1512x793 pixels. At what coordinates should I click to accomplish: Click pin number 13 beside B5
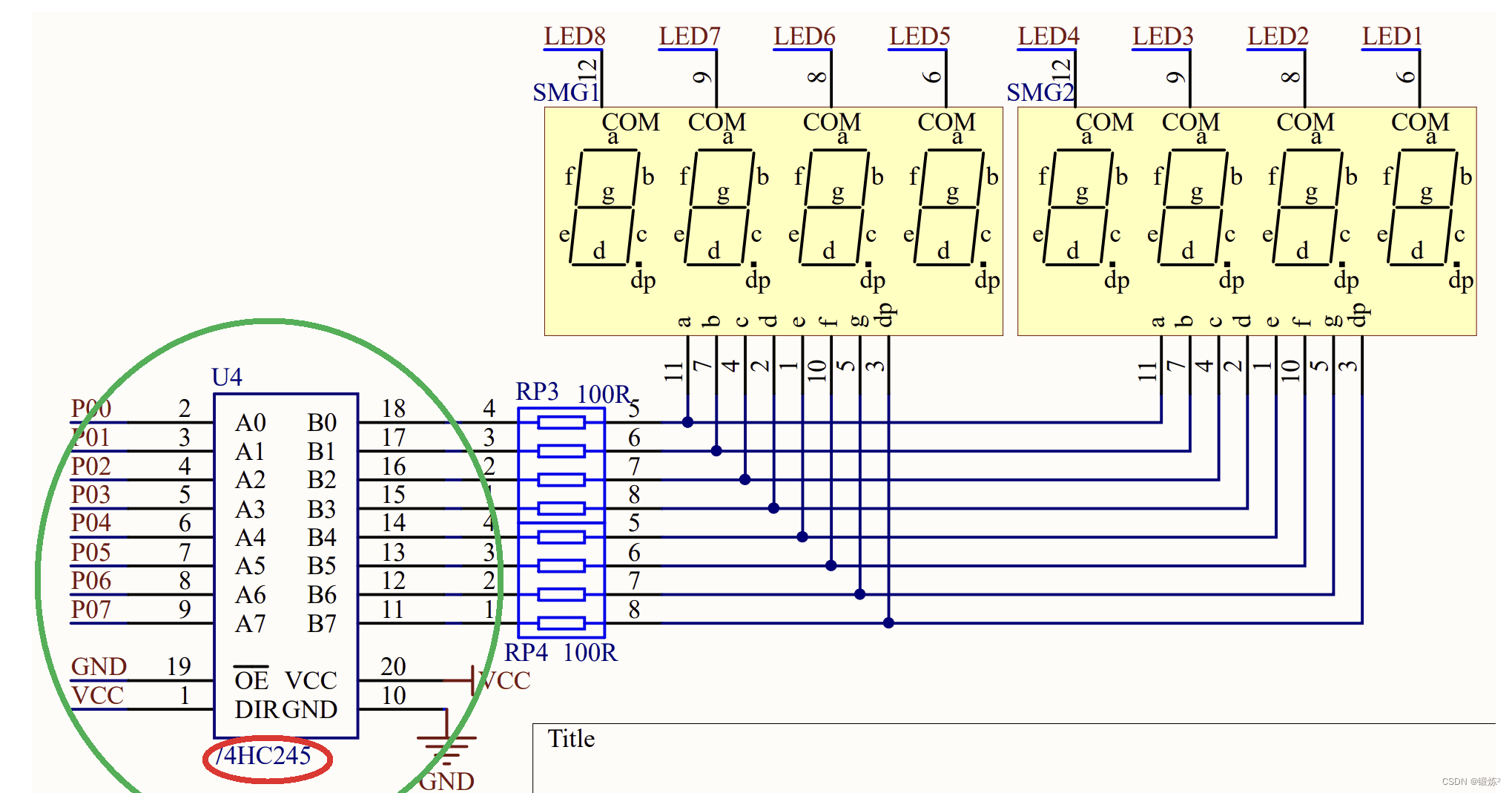(393, 552)
